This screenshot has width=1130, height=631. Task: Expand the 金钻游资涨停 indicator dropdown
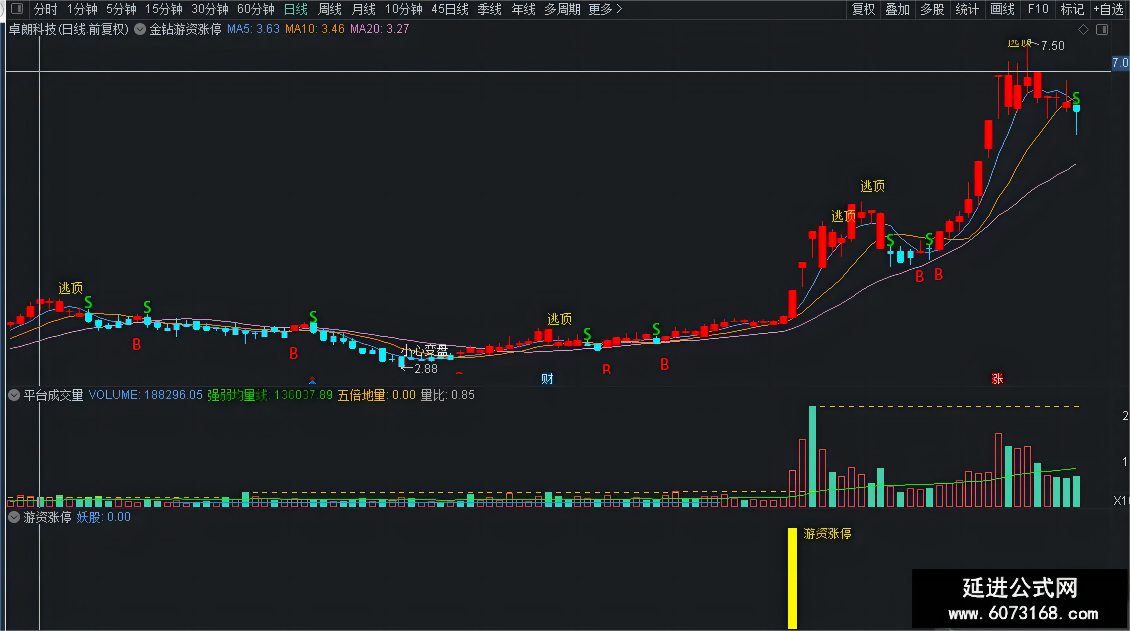[140, 30]
